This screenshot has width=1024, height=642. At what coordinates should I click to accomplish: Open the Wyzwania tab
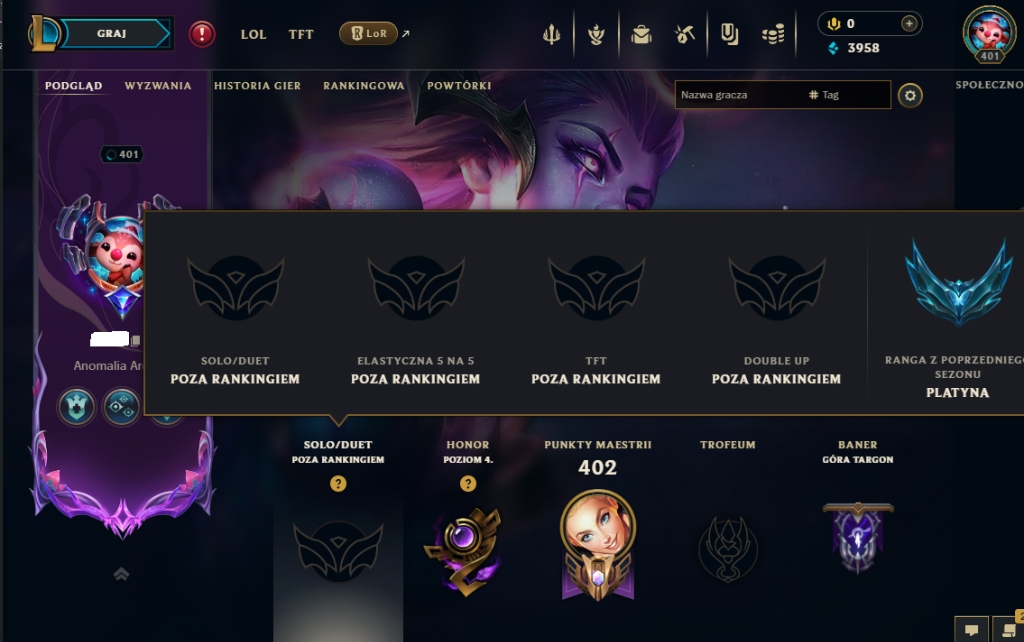tap(158, 86)
